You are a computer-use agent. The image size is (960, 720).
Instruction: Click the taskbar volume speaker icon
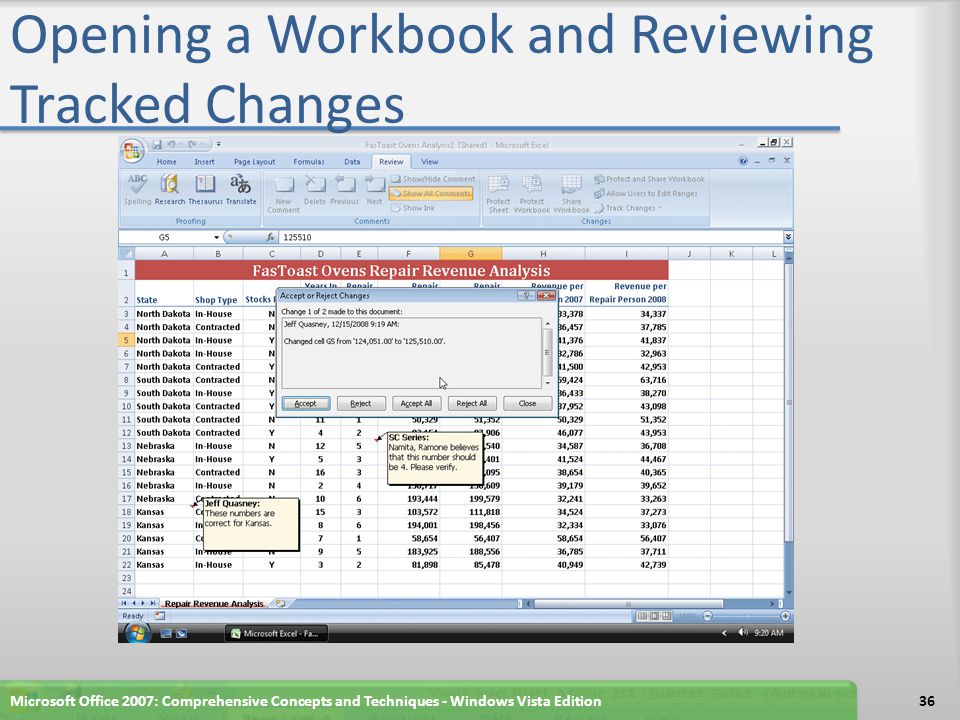click(743, 632)
